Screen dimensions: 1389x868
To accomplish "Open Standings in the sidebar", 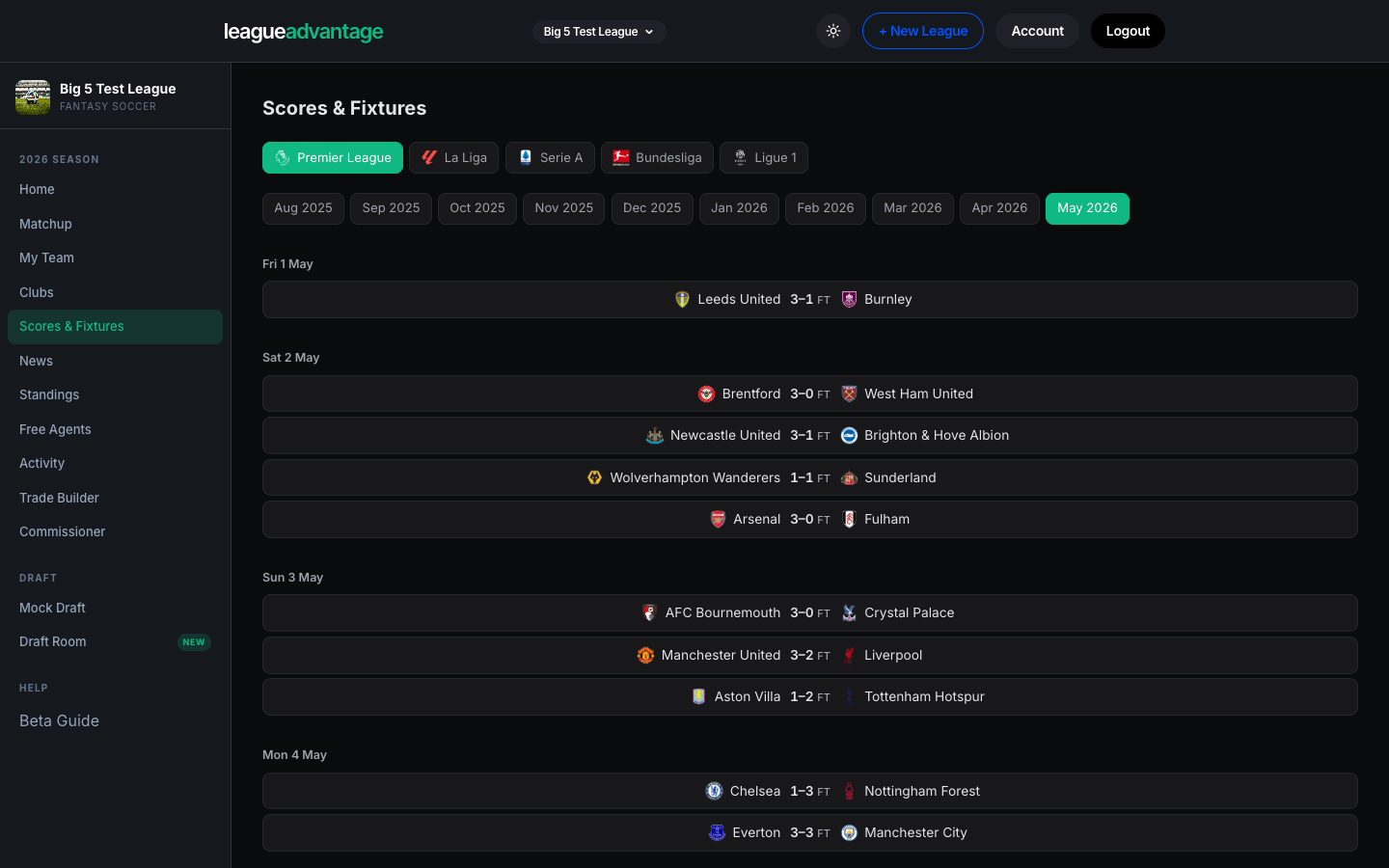I will (115, 394).
